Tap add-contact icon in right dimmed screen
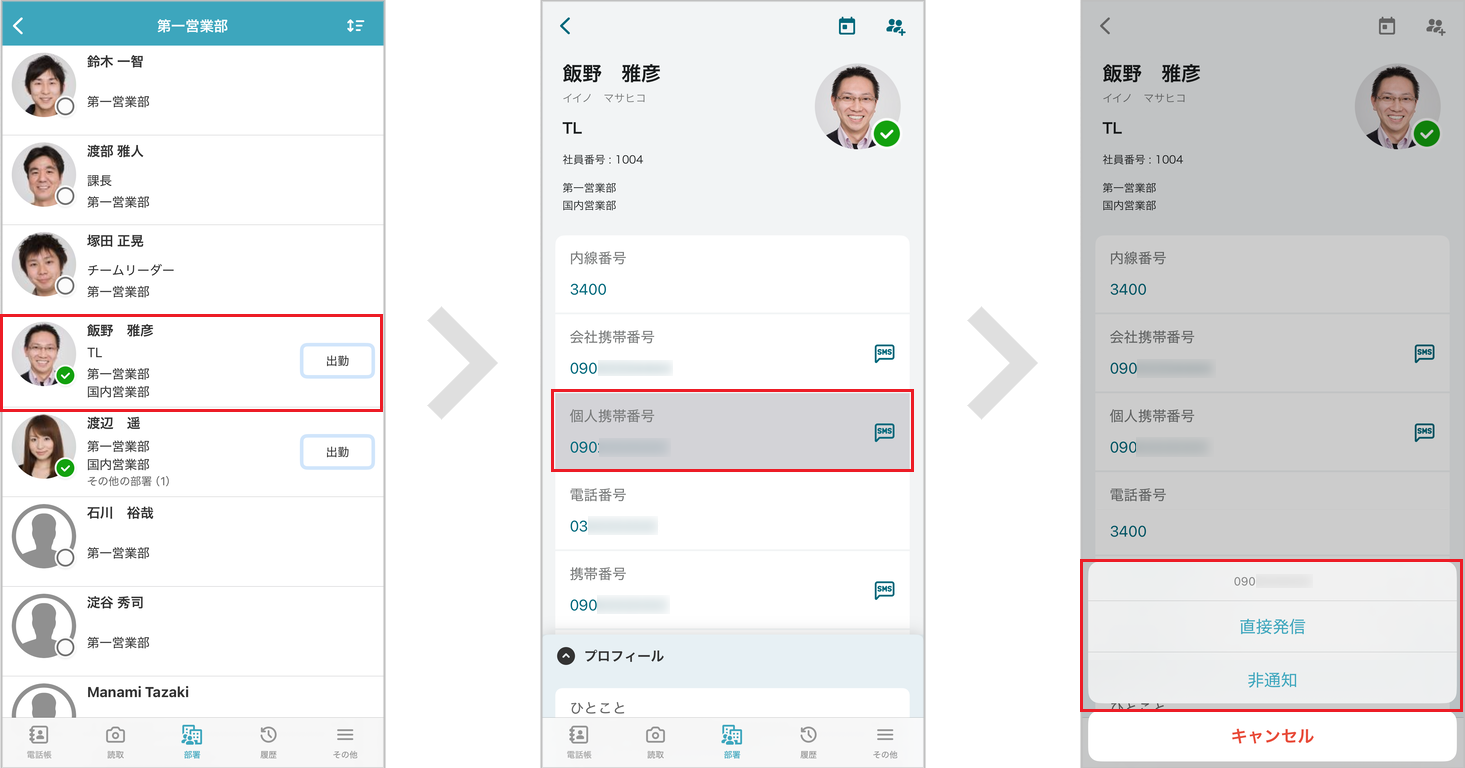 (x=1435, y=27)
